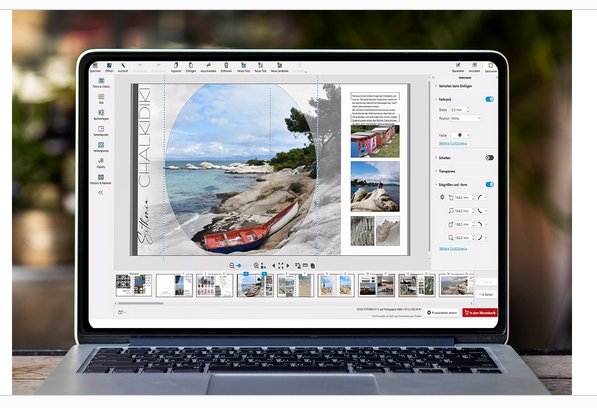This screenshot has height=408, width=597.
Task: Open the Fotos & Videos sidebar panel
Action: pos(101,83)
